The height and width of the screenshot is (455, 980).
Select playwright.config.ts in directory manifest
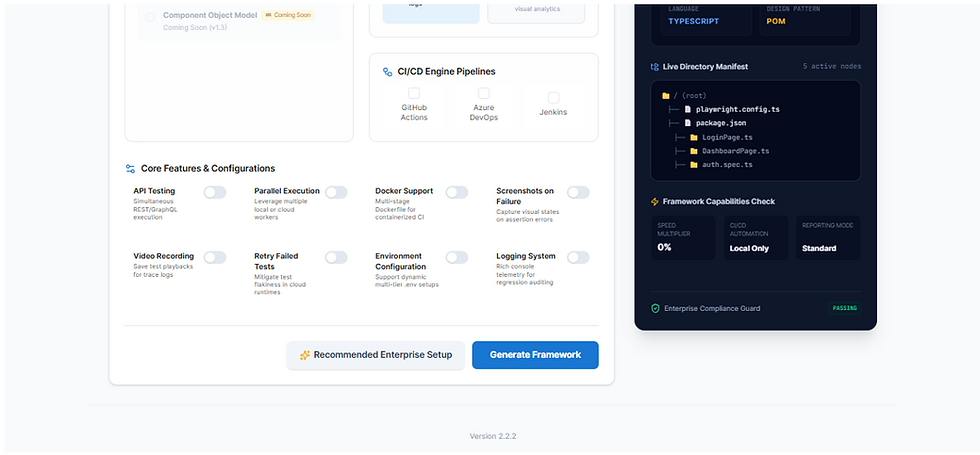738,109
